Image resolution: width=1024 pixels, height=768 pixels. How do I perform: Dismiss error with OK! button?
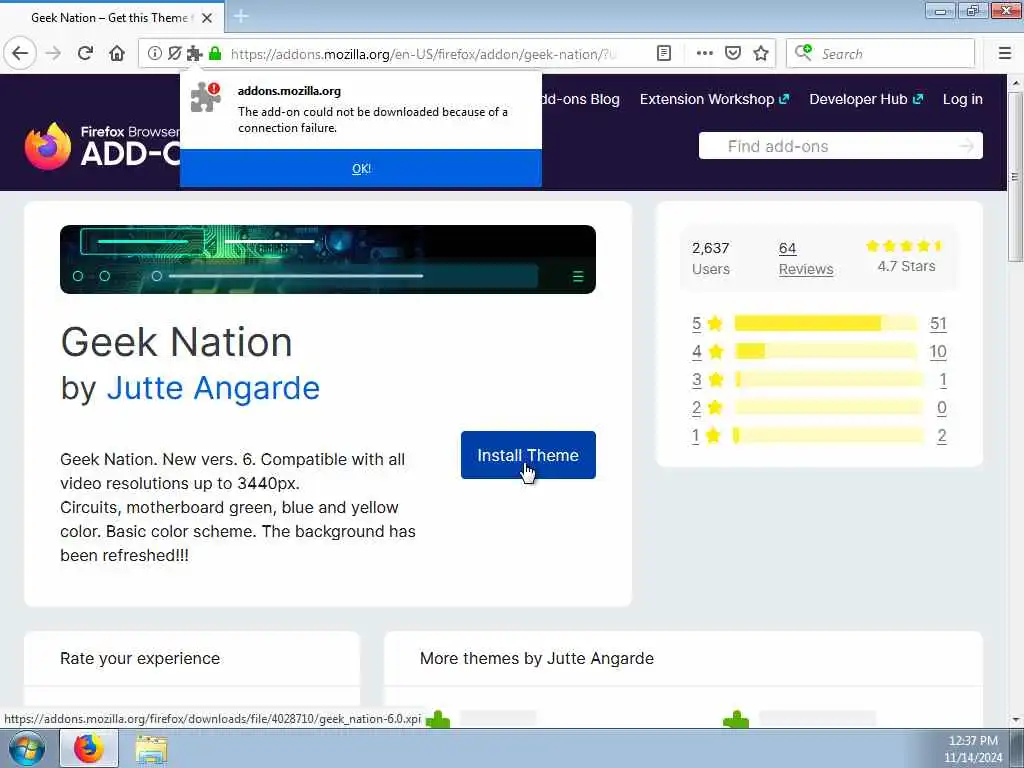(x=361, y=168)
